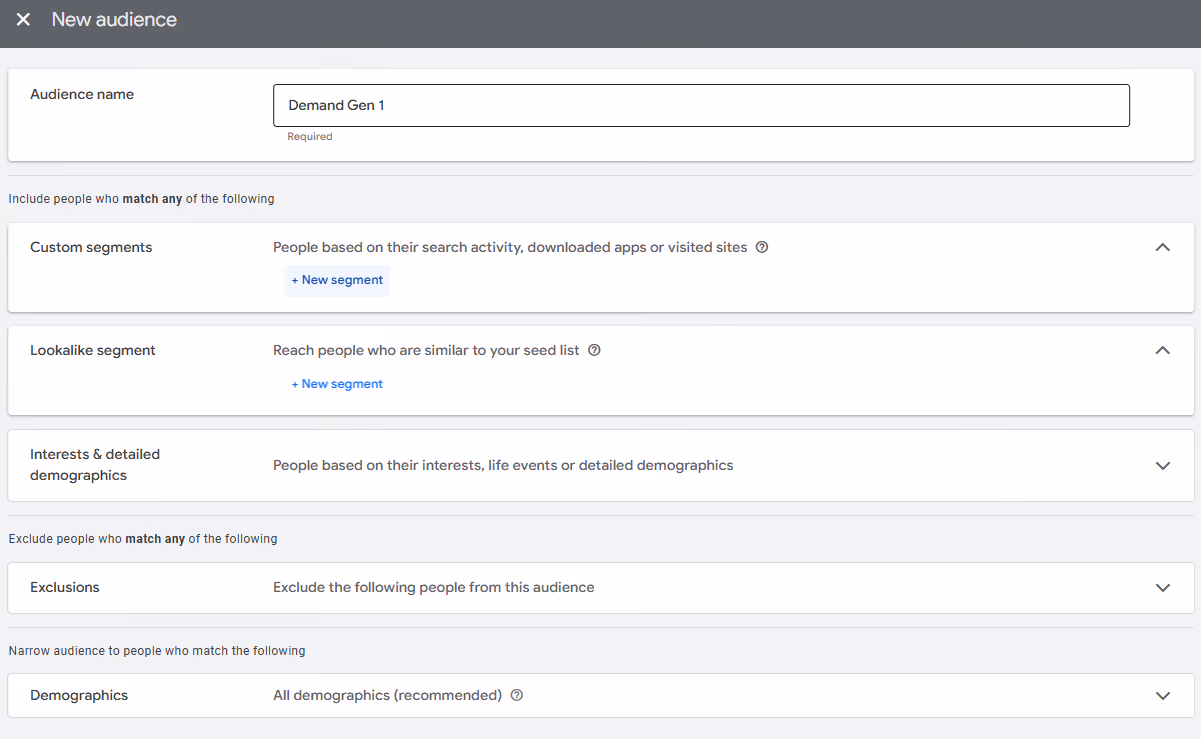Viewport: 1201px width, 739px height.
Task: Collapse the Custom segments section
Action: point(1162,247)
